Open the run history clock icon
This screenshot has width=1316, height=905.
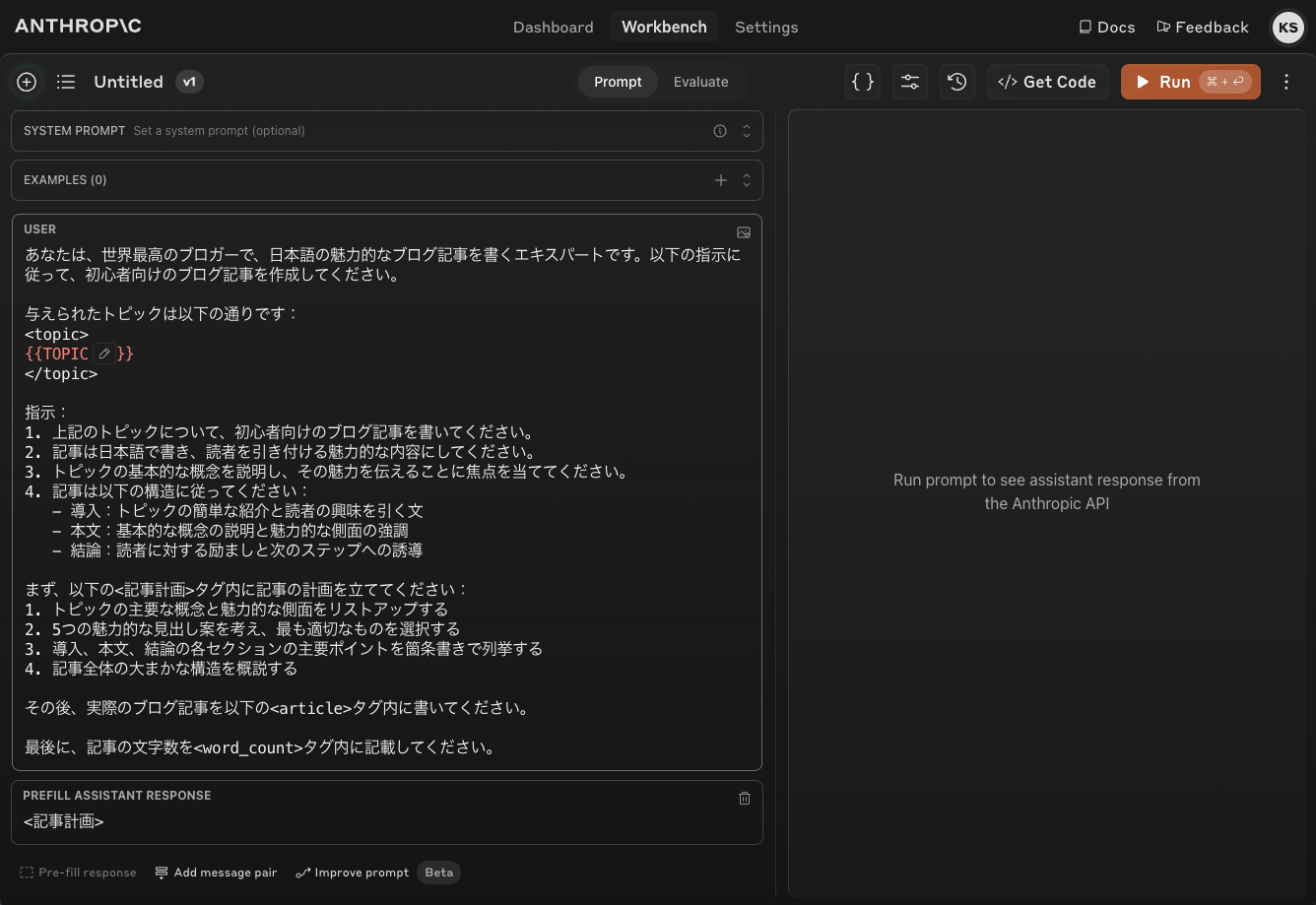pos(957,82)
